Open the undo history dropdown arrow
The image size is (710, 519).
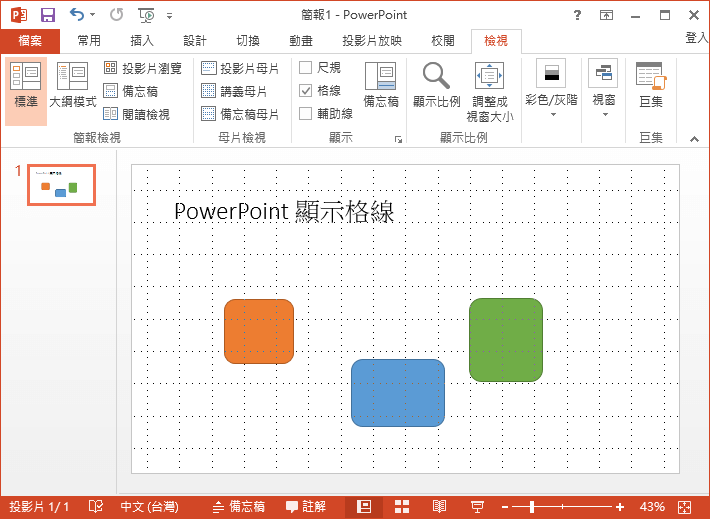92,15
